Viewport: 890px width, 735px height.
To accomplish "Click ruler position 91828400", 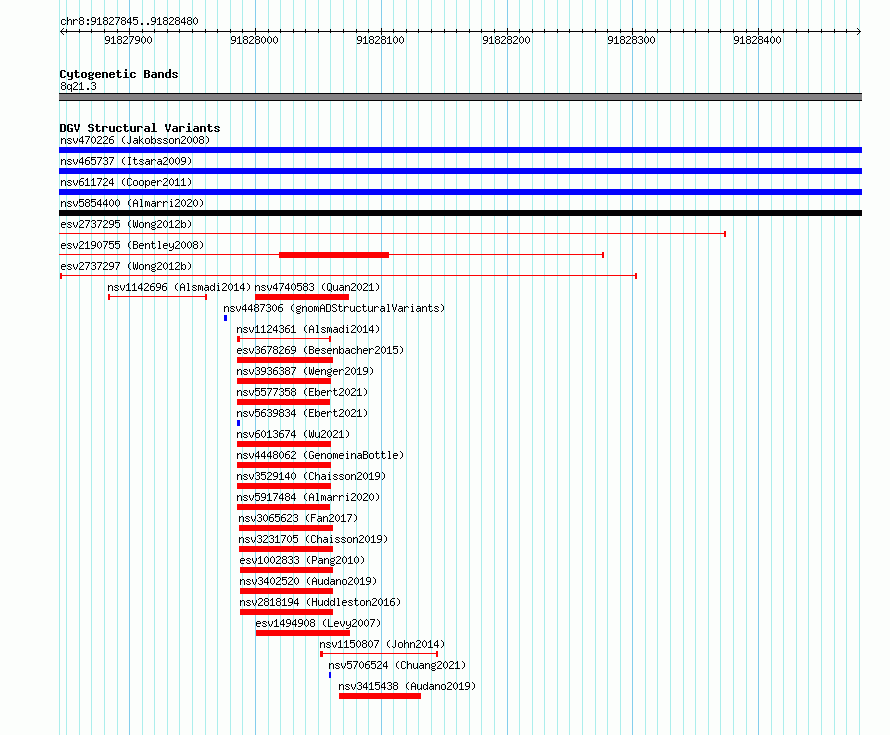I will (x=757, y=40).
